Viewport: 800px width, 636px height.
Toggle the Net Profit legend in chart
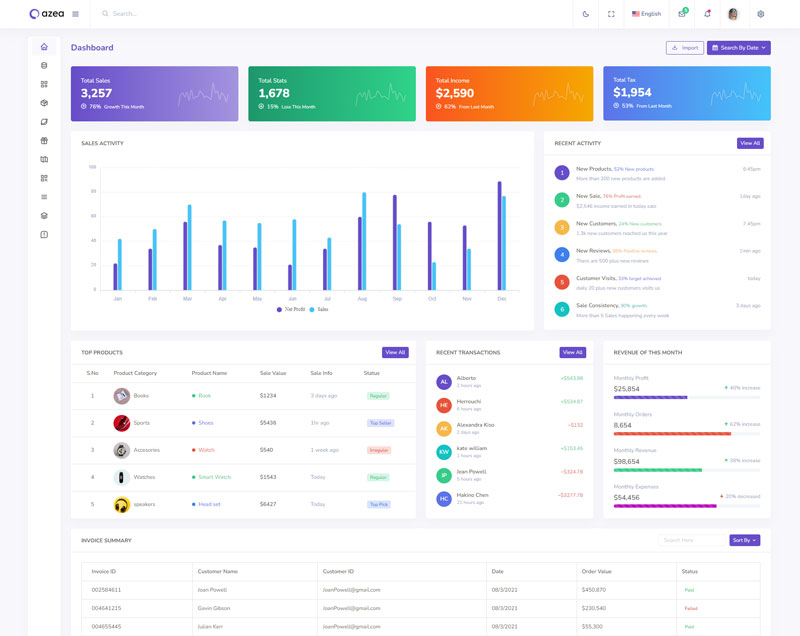tap(290, 310)
